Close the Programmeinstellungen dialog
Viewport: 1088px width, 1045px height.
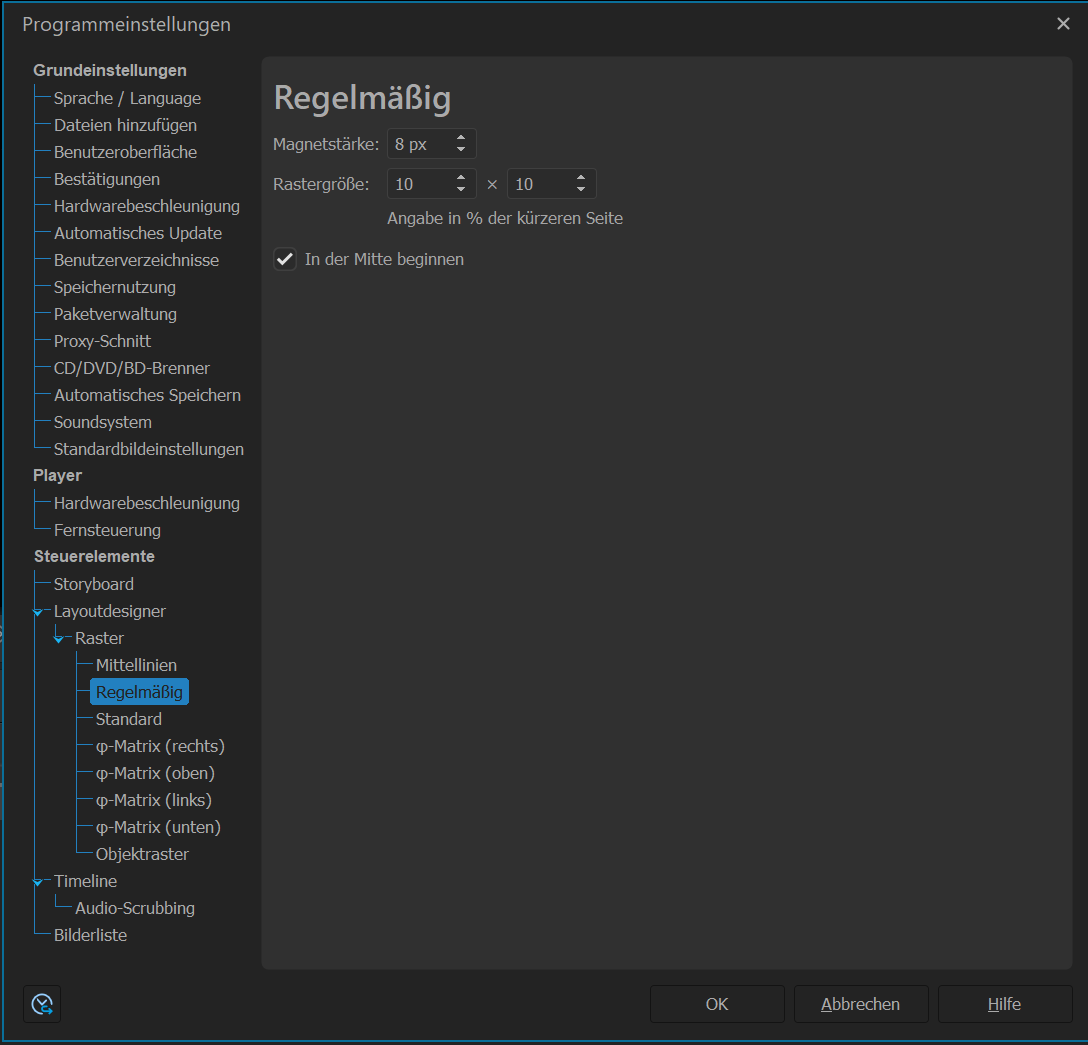[1063, 24]
